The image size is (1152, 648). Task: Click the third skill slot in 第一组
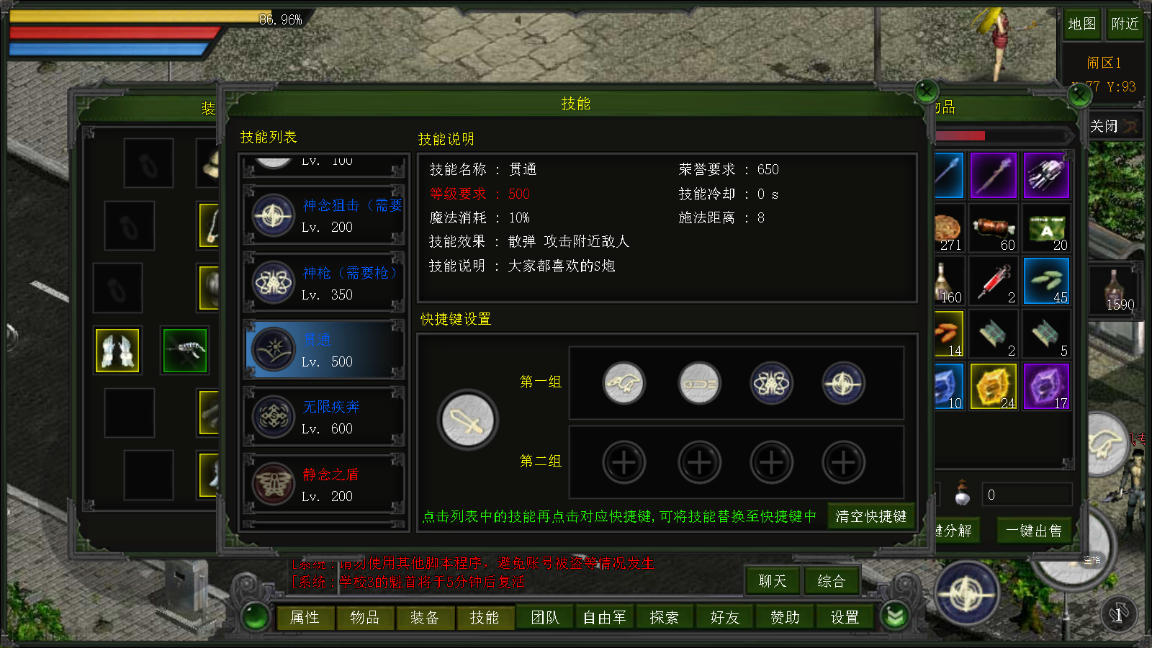click(x=771, y=383)
